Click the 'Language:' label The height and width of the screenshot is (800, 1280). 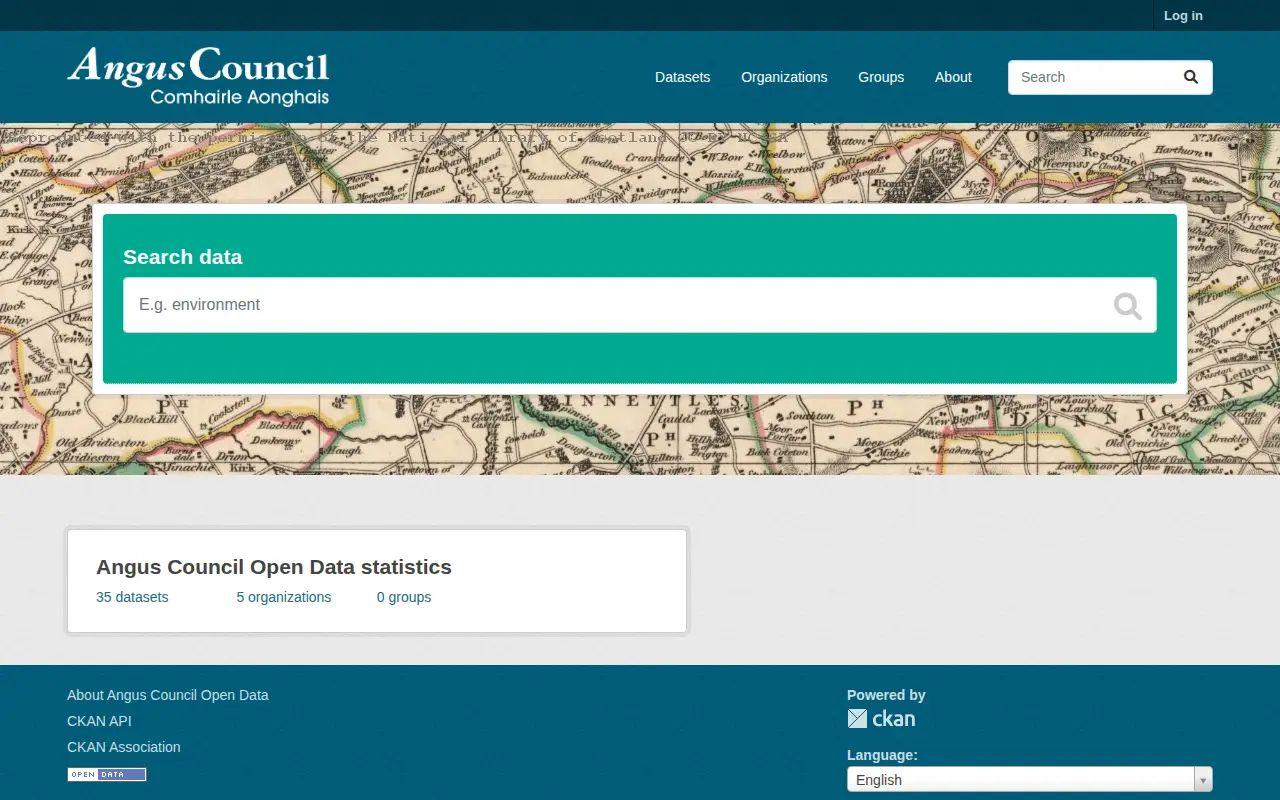882,755
